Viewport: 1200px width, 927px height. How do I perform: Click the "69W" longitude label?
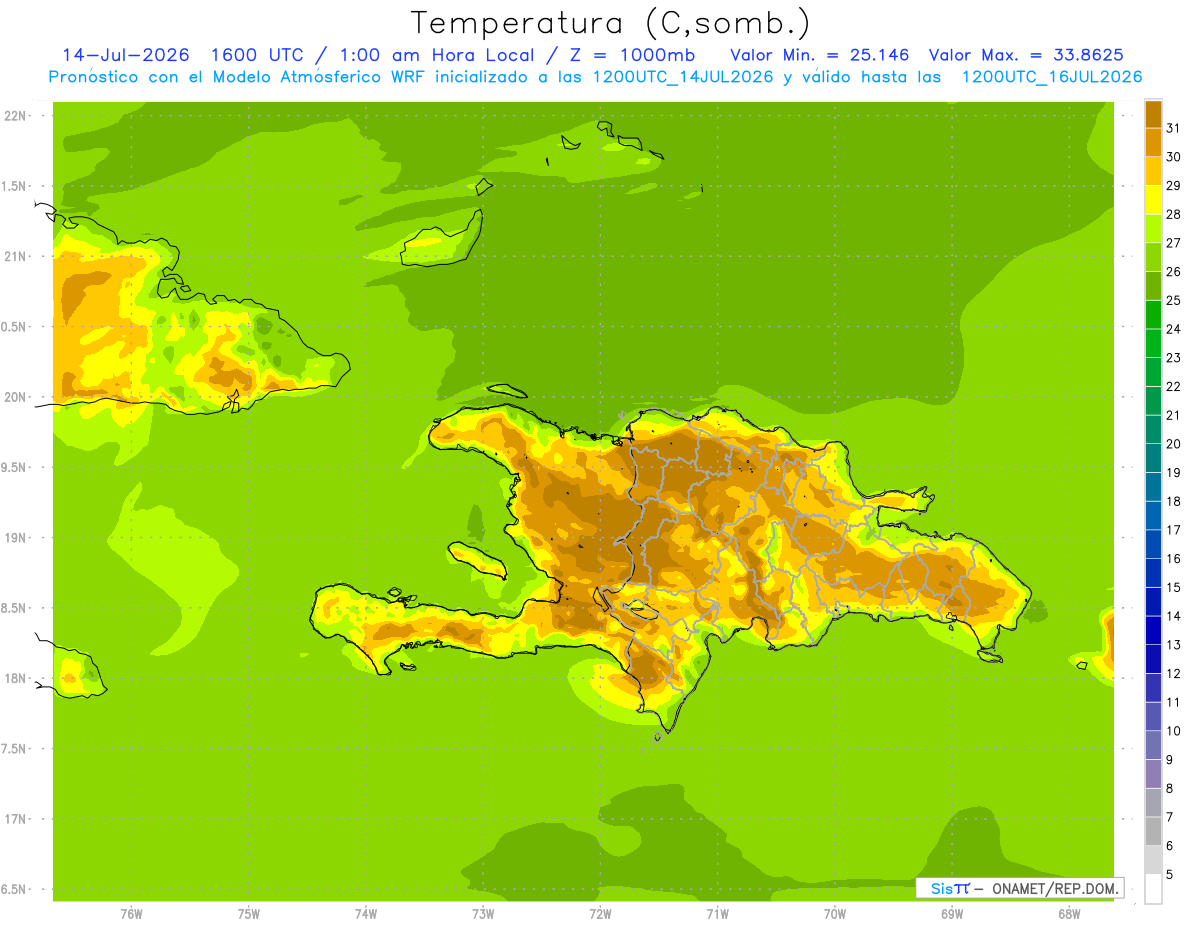tap(952, 914)
